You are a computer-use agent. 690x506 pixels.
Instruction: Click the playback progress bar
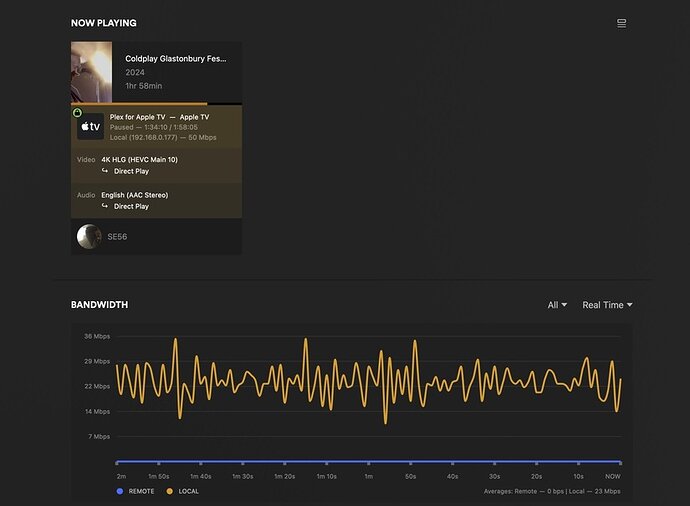(x=156, y=104)
